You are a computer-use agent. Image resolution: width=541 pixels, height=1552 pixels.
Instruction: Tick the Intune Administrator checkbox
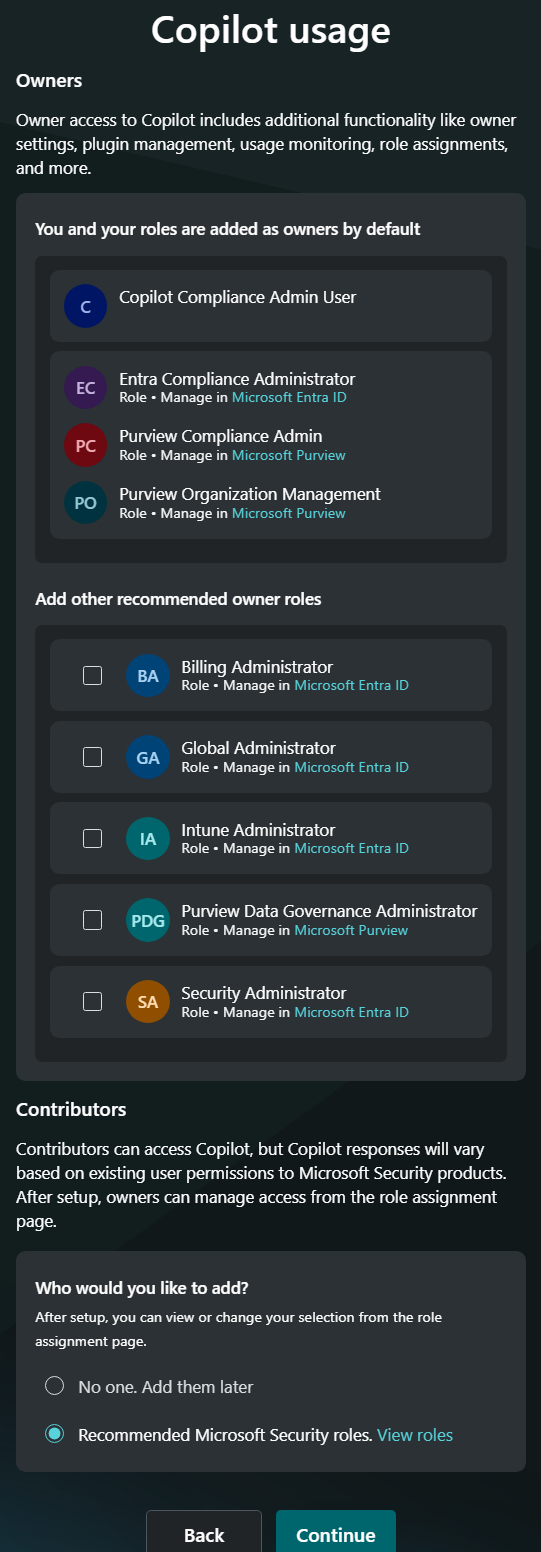(x=92, y=838)
